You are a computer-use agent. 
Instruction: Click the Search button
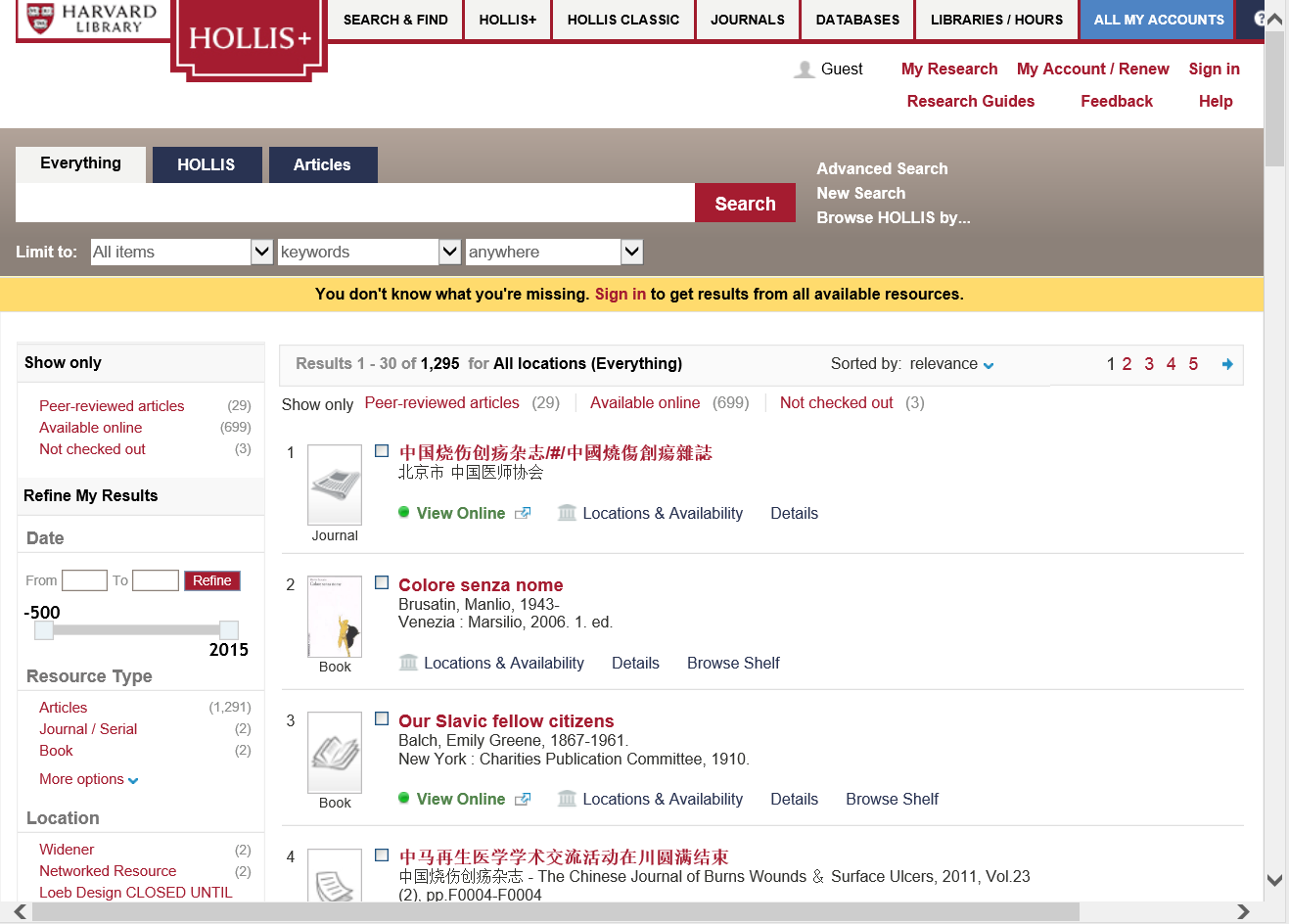[745, 203]
